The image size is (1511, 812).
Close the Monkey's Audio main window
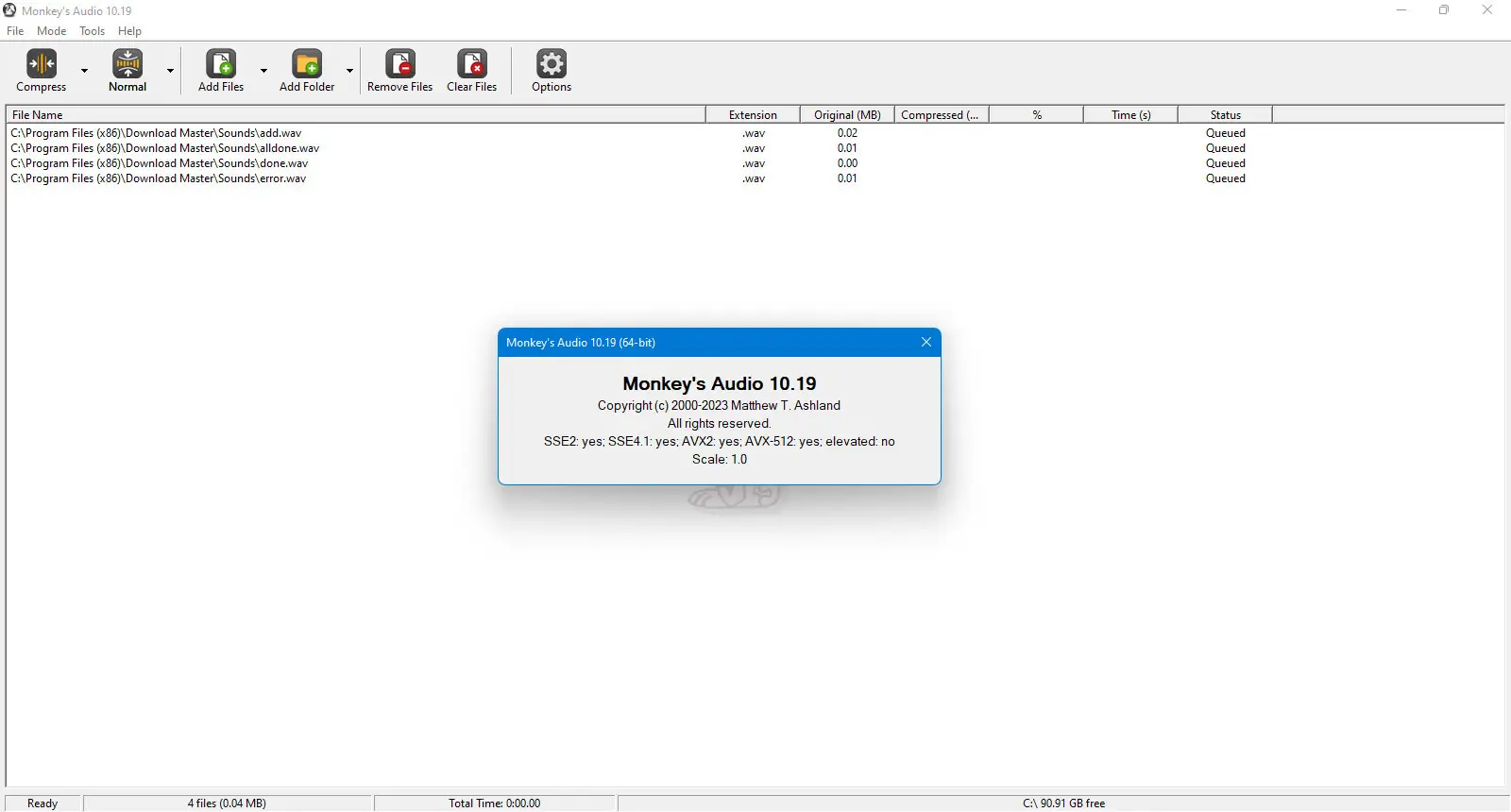click(x=1487, y=10)
